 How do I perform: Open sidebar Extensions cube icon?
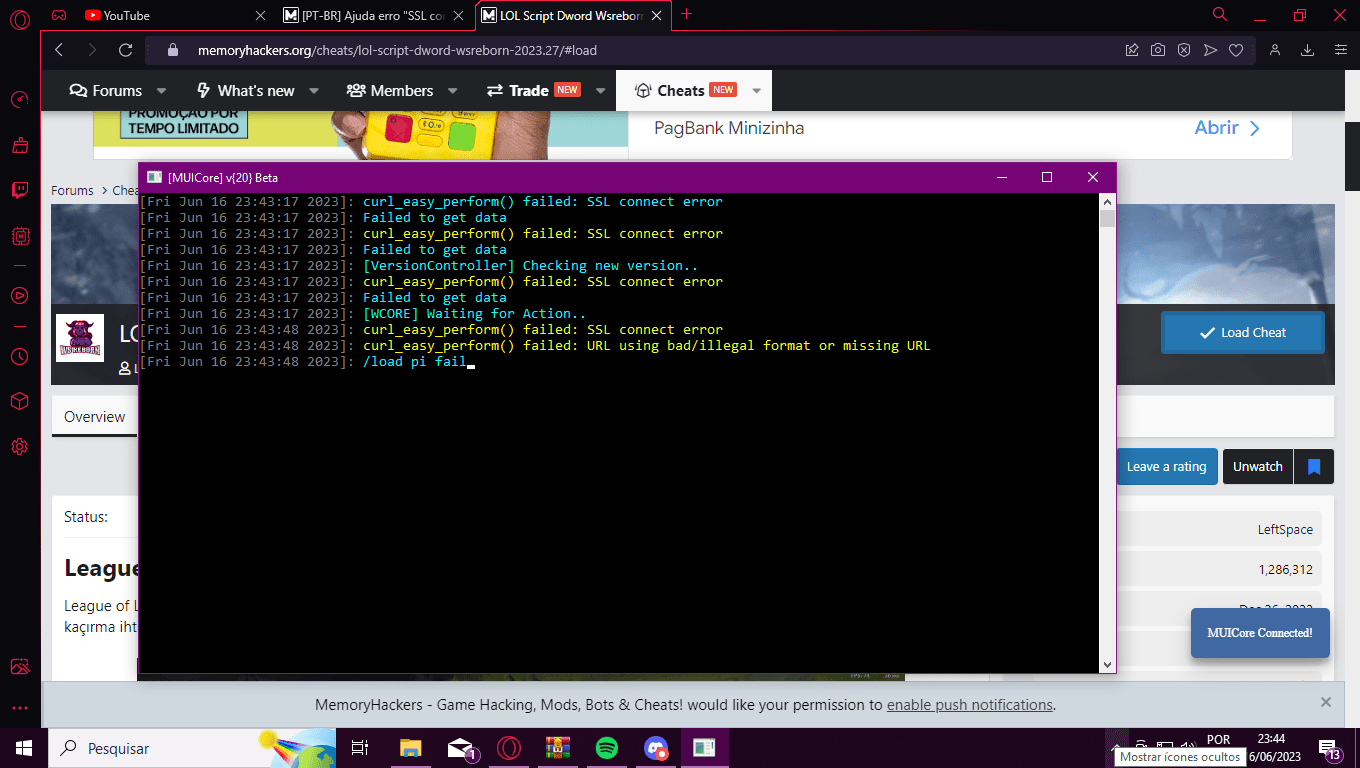pyautogui.click(x=19, y=401)
